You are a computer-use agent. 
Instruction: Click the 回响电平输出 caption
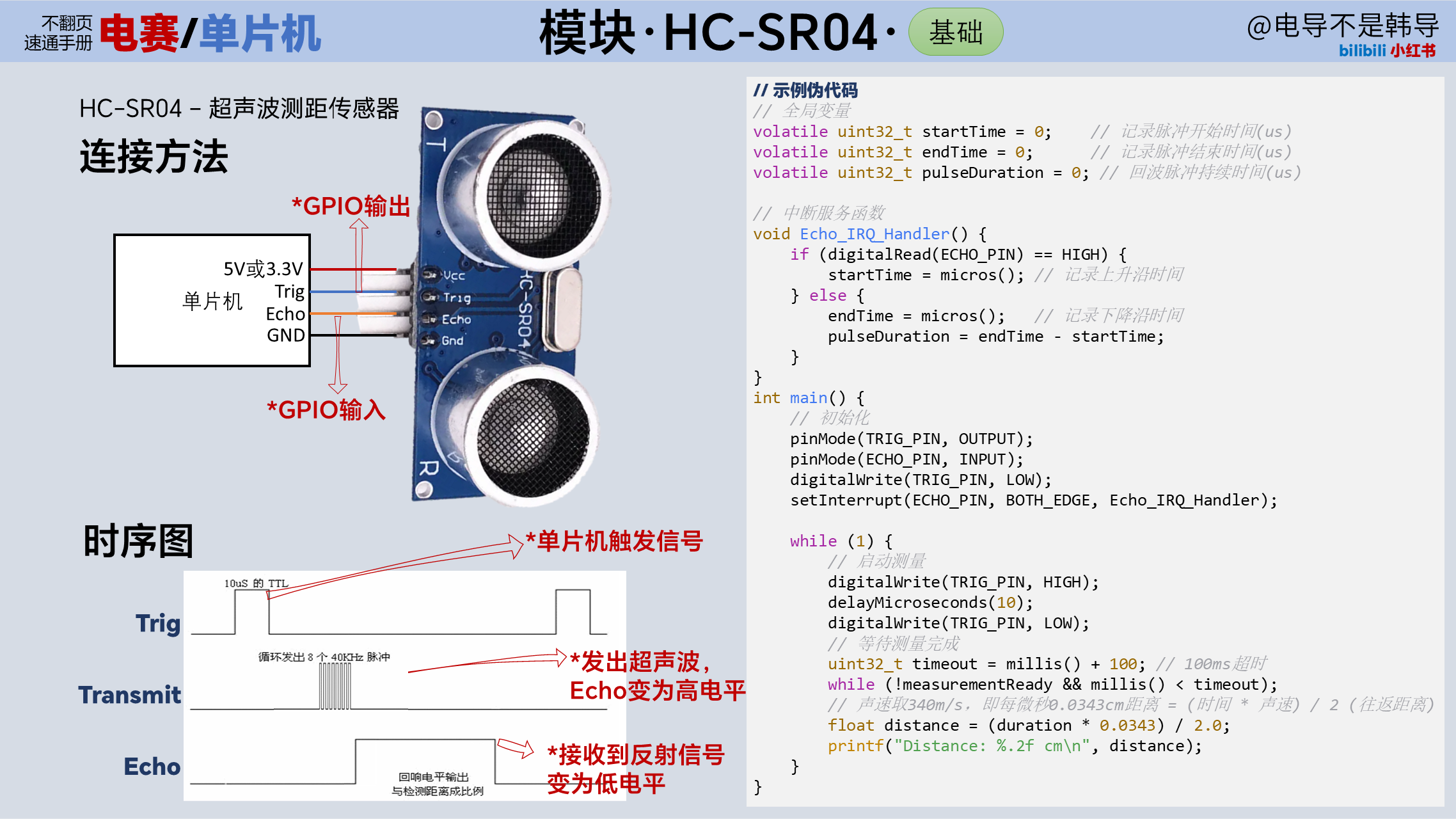434,777
